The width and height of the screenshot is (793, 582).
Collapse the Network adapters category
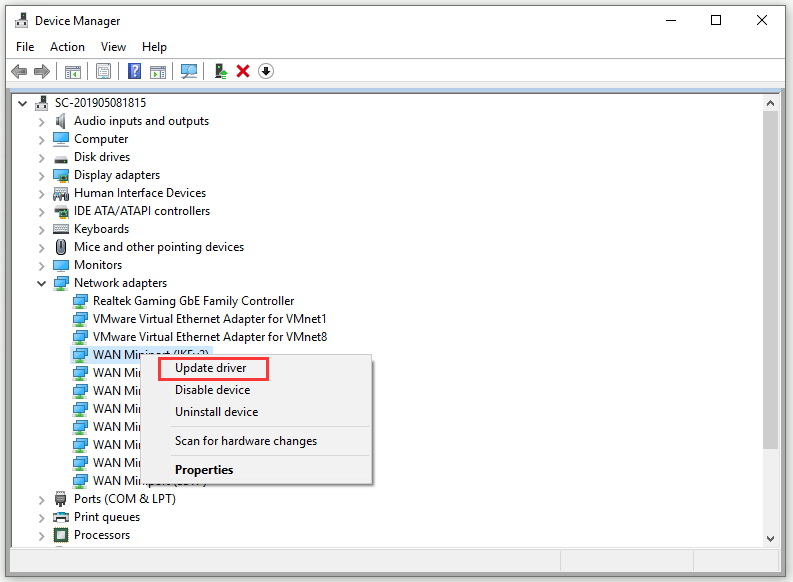point(42,283)
